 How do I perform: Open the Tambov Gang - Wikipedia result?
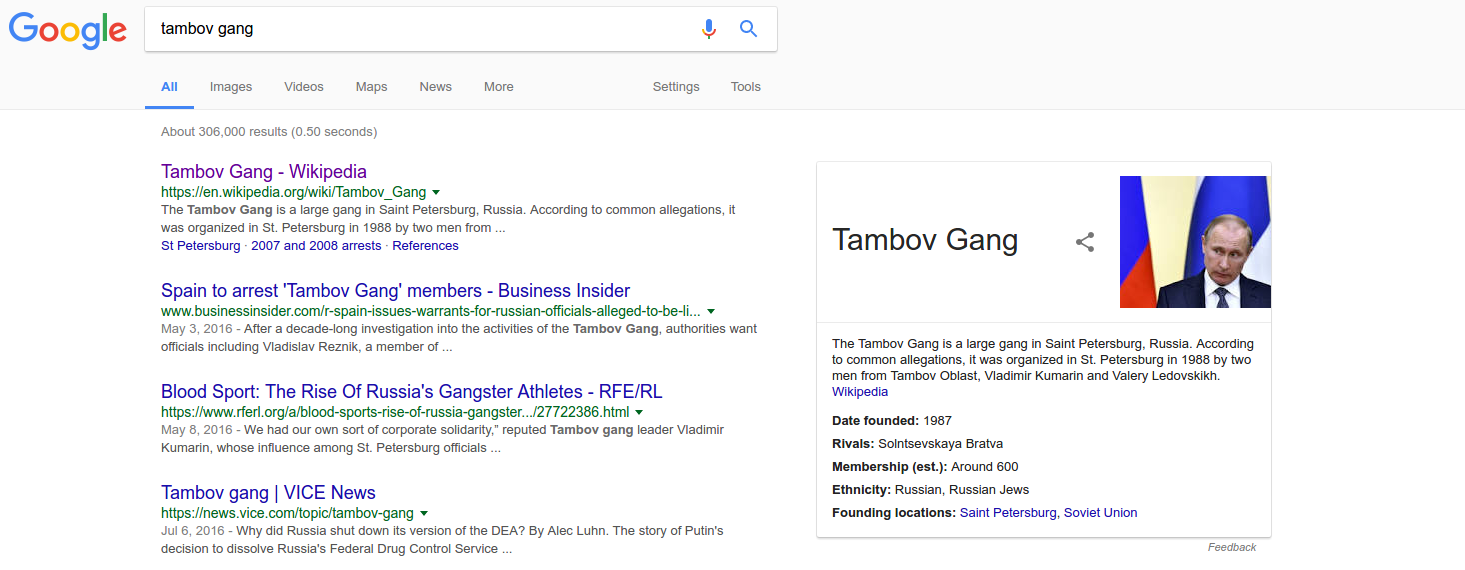264,171
